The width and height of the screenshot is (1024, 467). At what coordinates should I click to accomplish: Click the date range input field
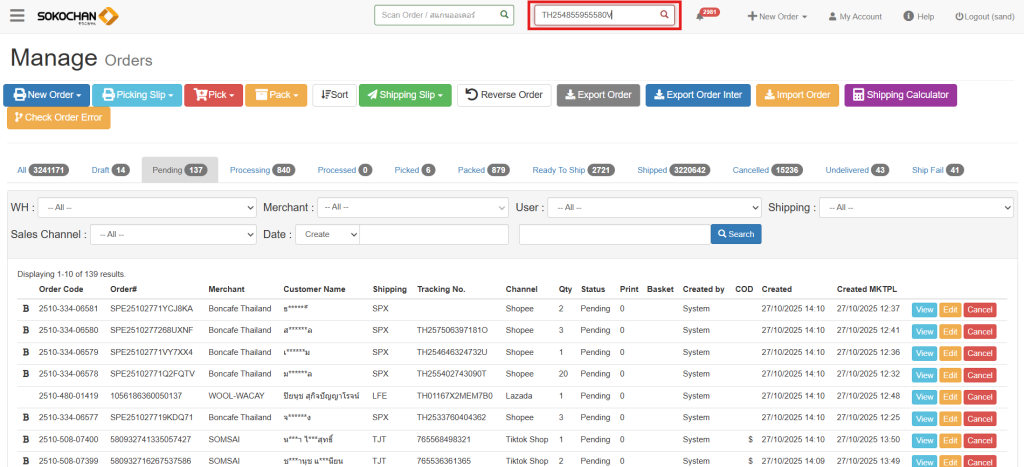pyautogui.click(x=432, y=234)
